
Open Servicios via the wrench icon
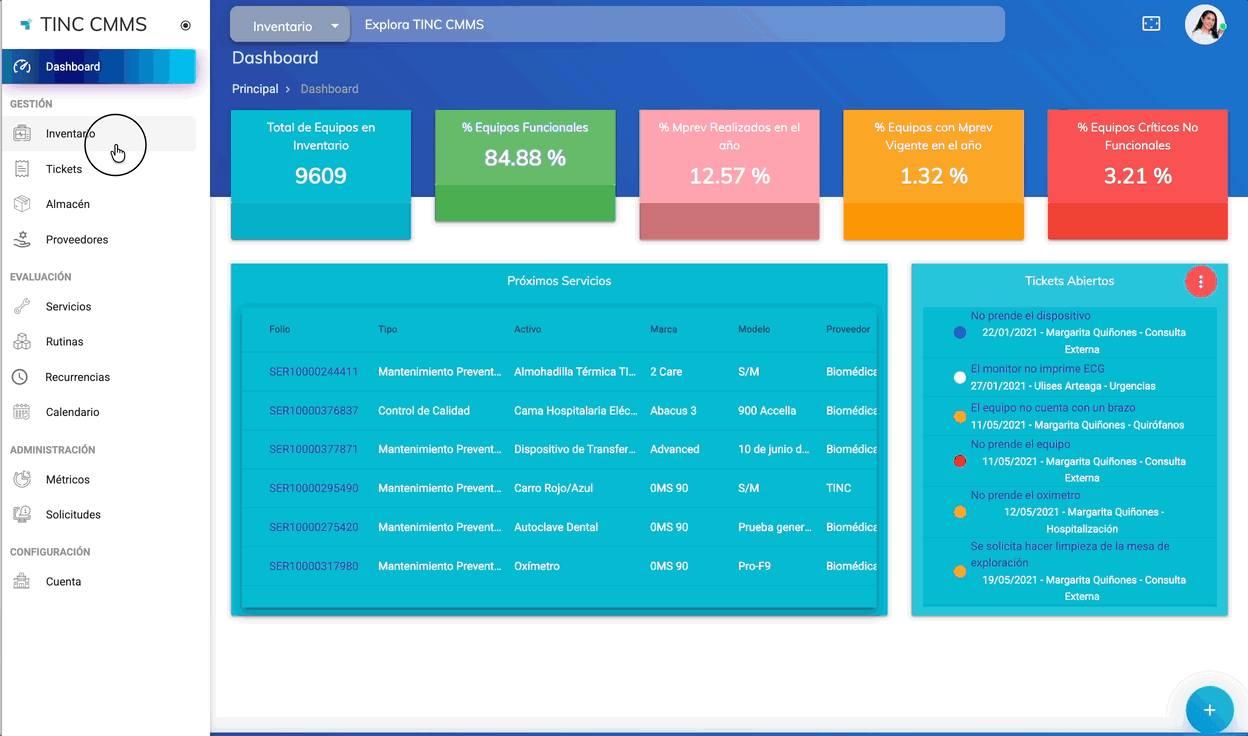pos(22,307)
